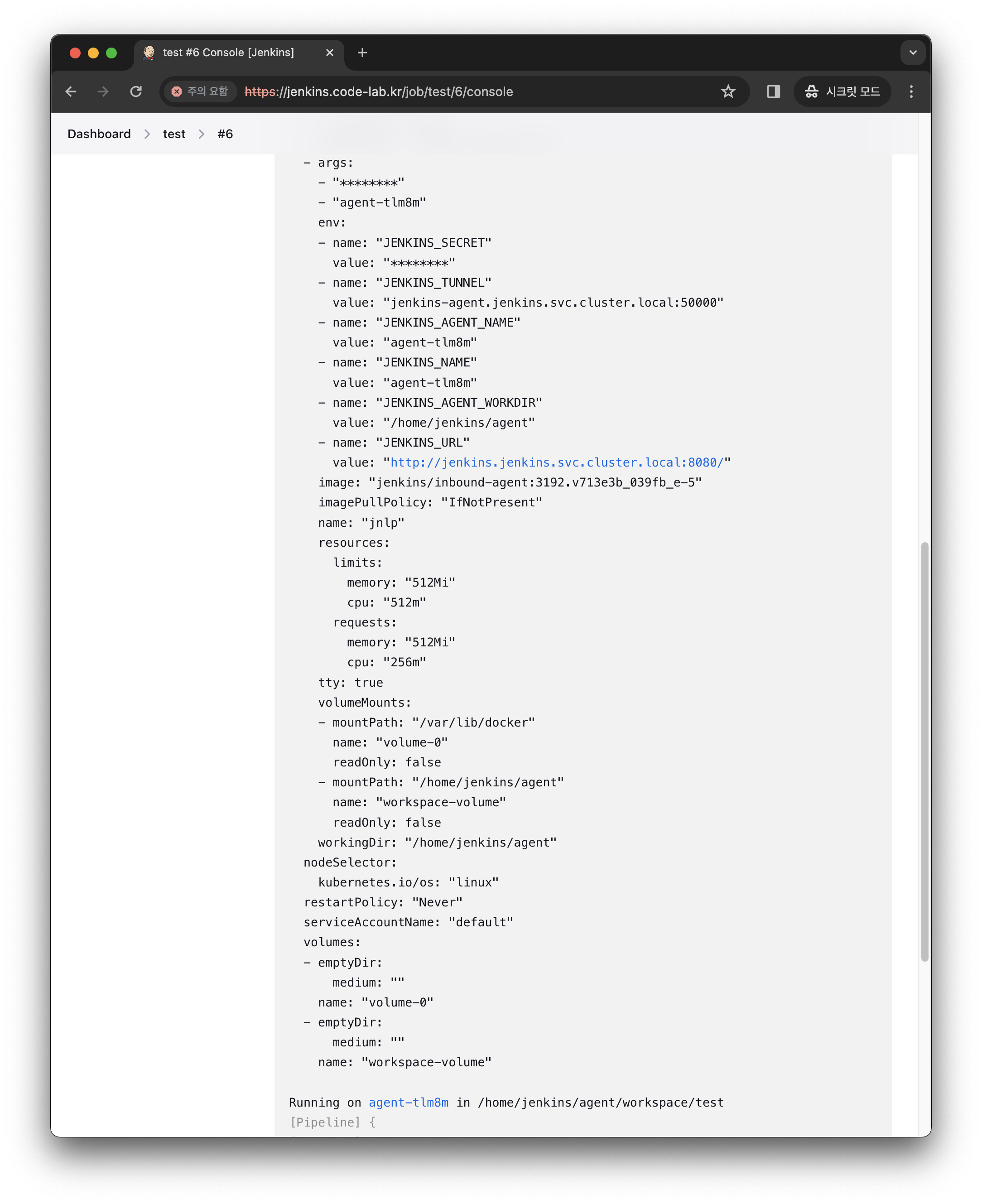Click the vertical page scrollbar
The height and width of the screenshot is (1204, 982).
[x=924, y=751]
